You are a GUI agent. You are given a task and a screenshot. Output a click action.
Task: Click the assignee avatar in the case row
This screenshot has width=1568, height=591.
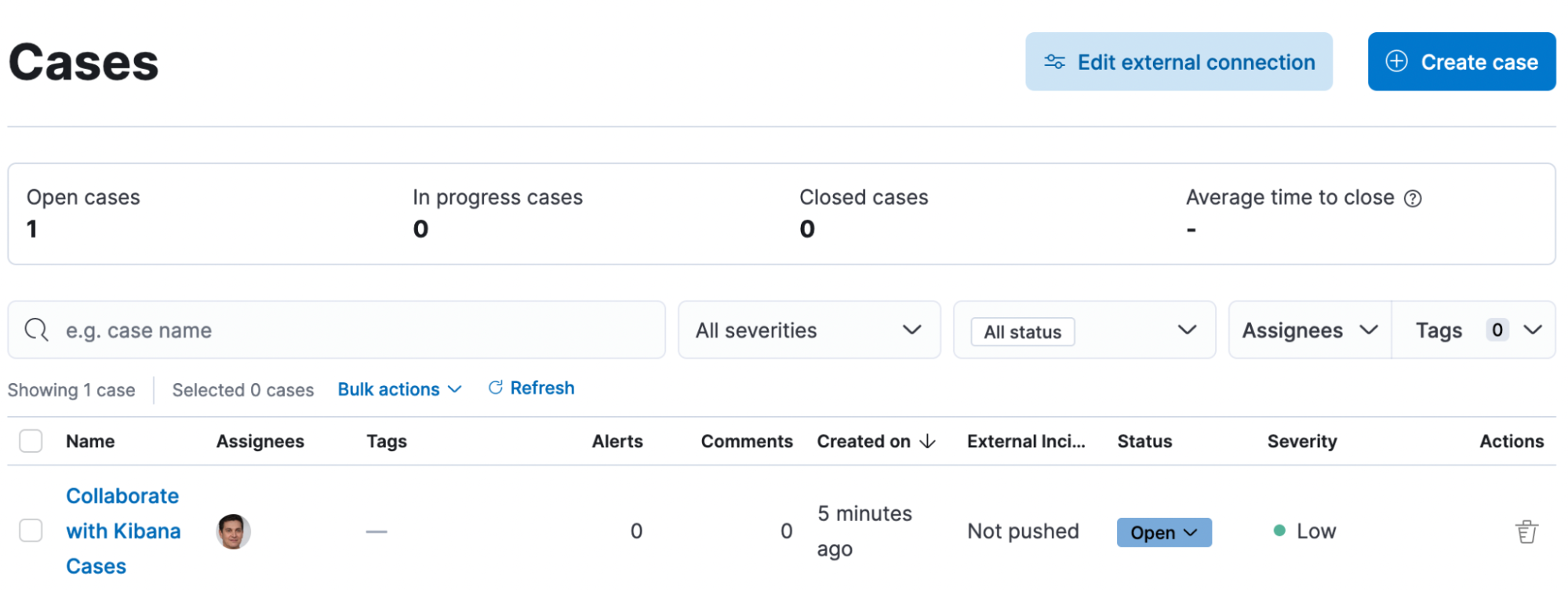click(x=233, y=531)
